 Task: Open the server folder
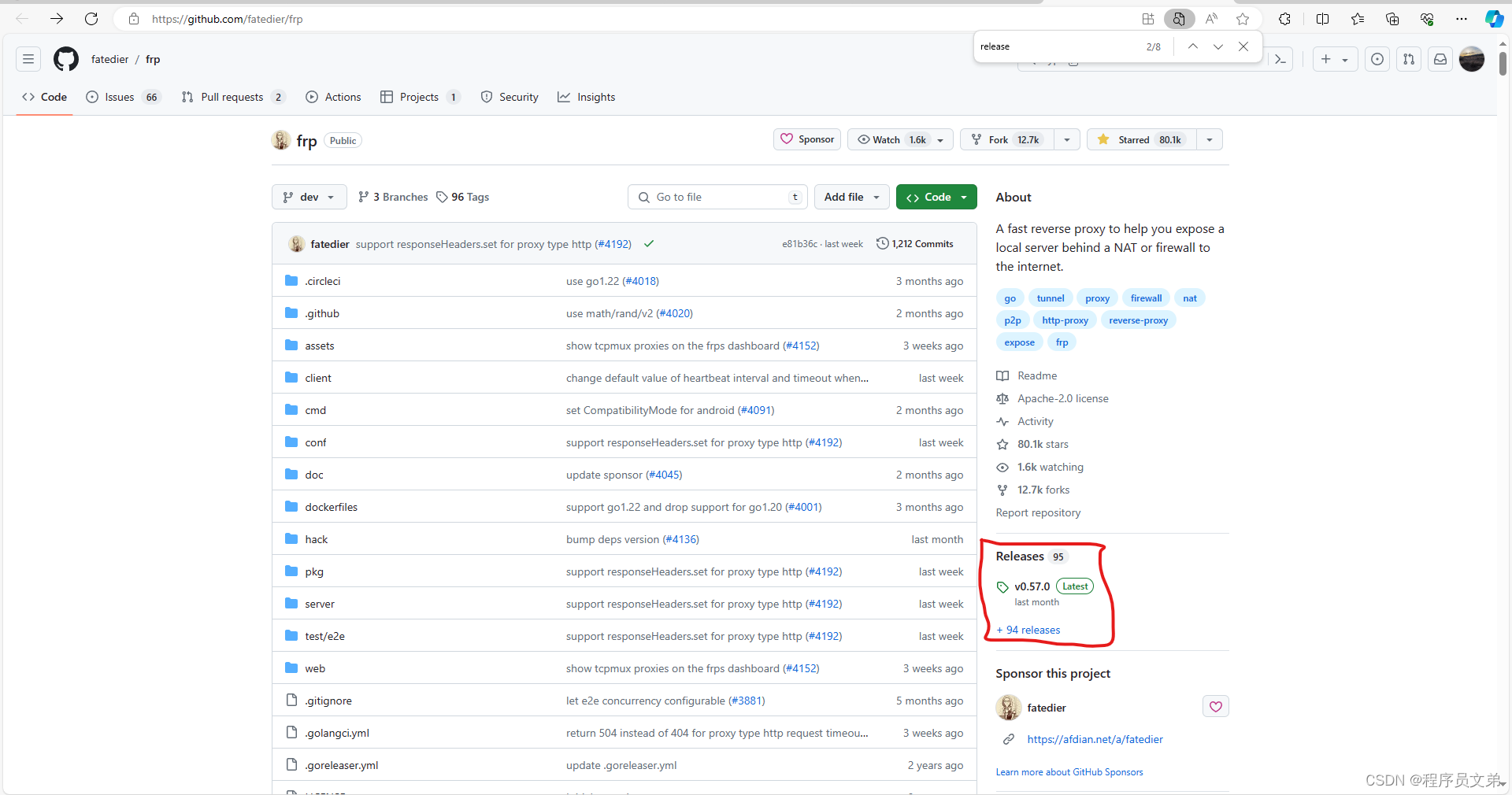click(x=320, y=604)
